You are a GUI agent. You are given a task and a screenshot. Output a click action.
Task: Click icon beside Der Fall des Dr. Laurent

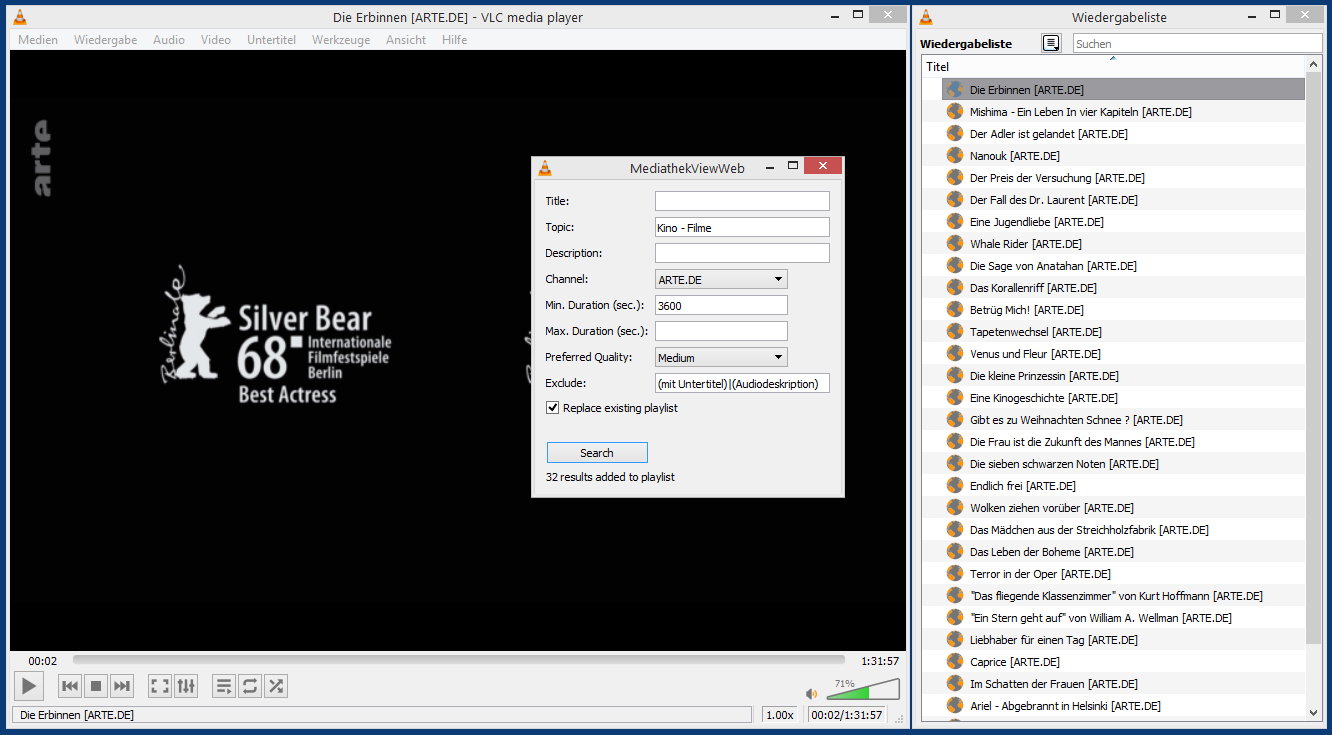(955, 199)
